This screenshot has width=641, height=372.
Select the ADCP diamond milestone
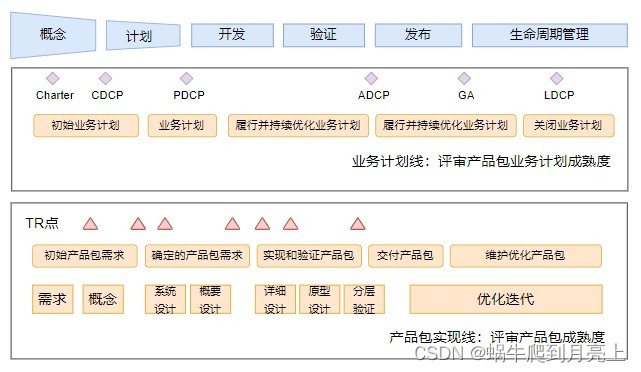(x=371, y=78)
